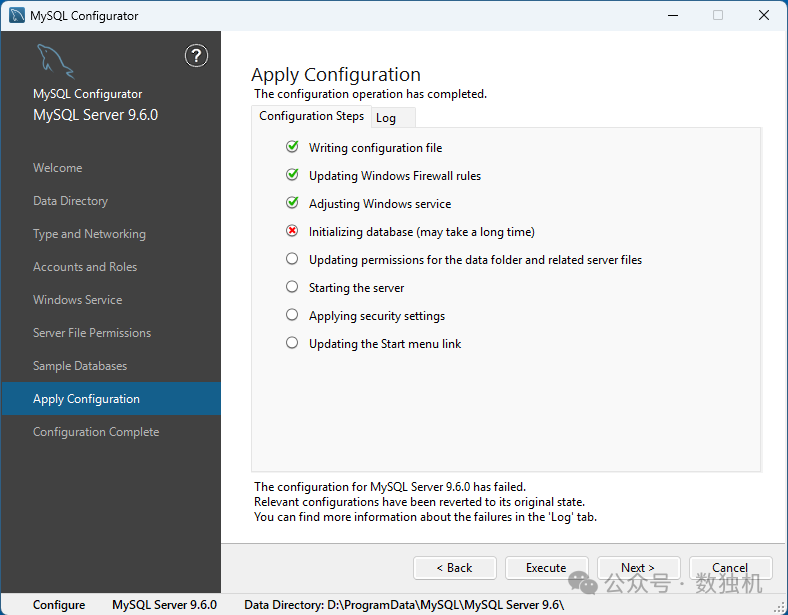Click empty status circle beside Applying security settings
This screenshot has width=788, height=615.
point(292,315)
